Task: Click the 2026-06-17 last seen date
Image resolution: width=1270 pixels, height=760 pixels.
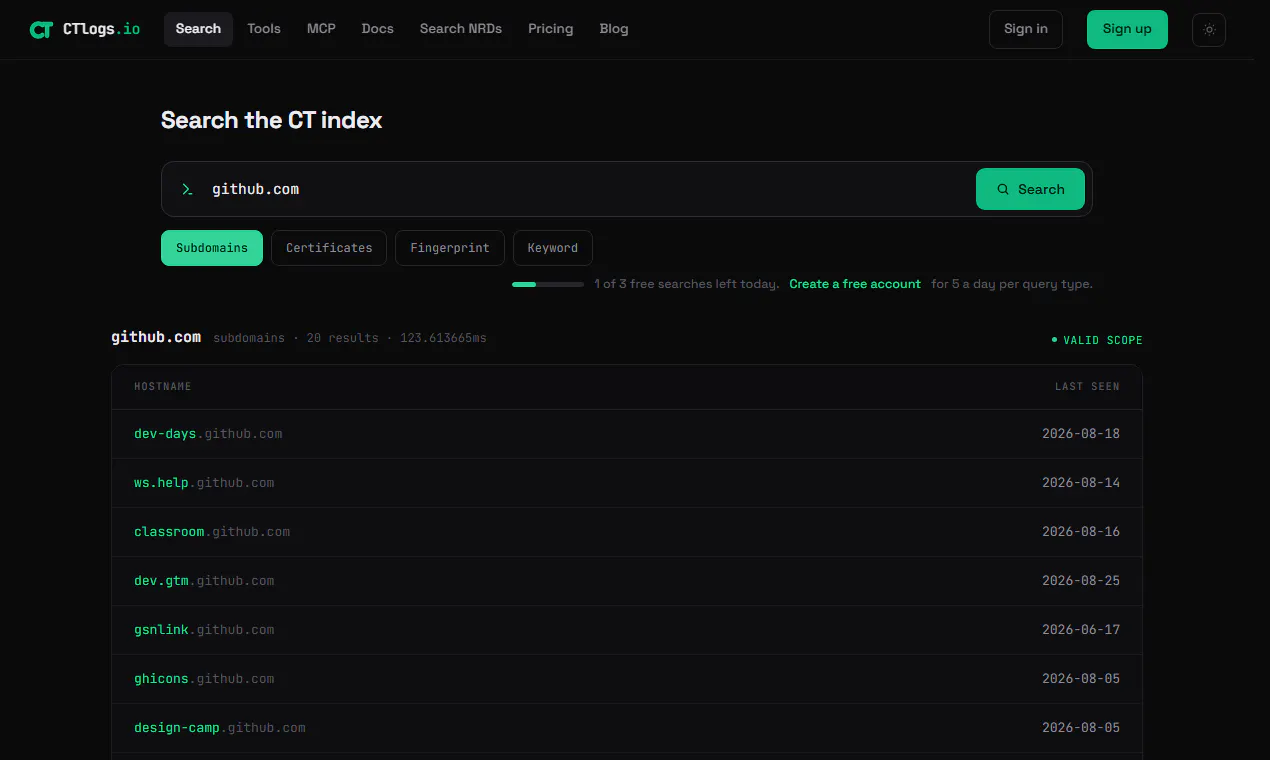Action: (x=1081, y=630)
